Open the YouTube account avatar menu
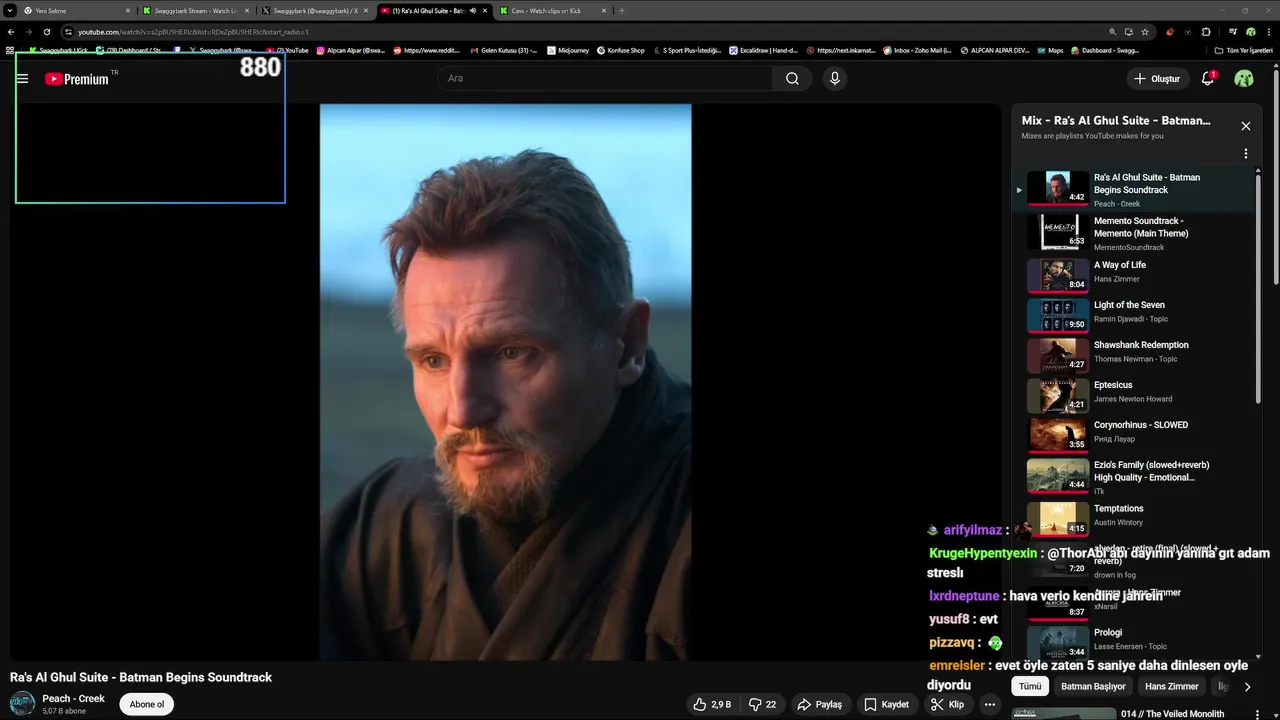 coord(1244,78)
